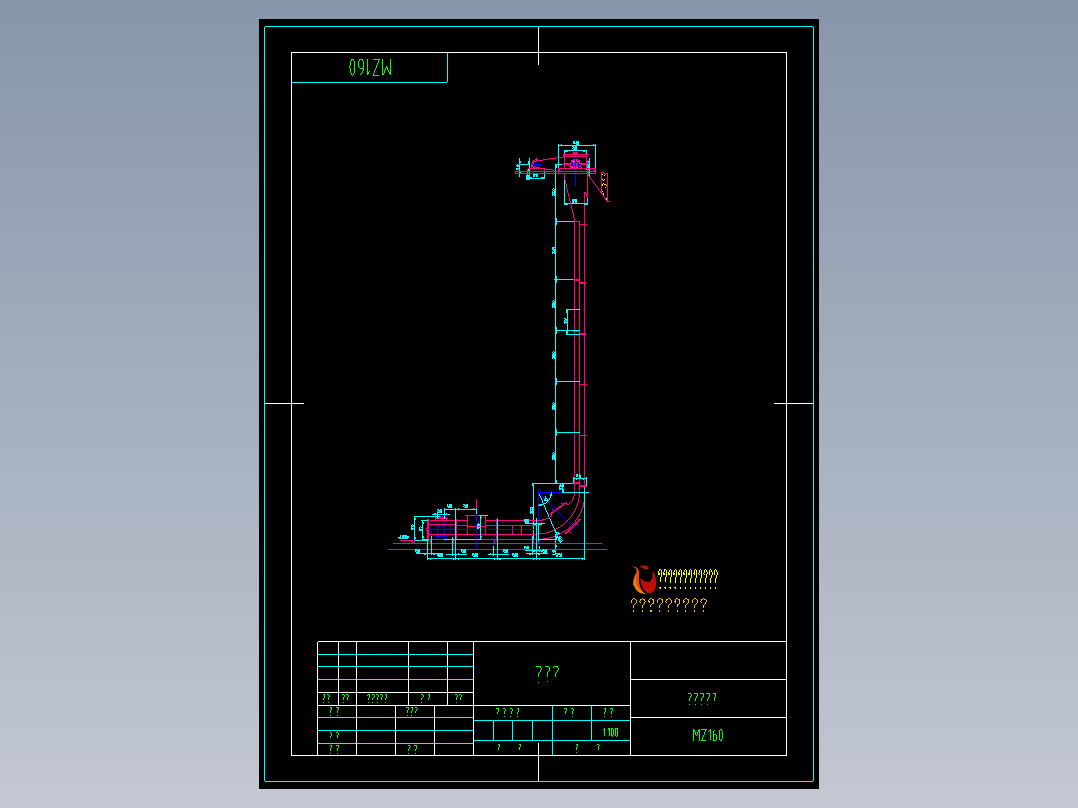Select the MZ160 text in title block

pos(707,735)
